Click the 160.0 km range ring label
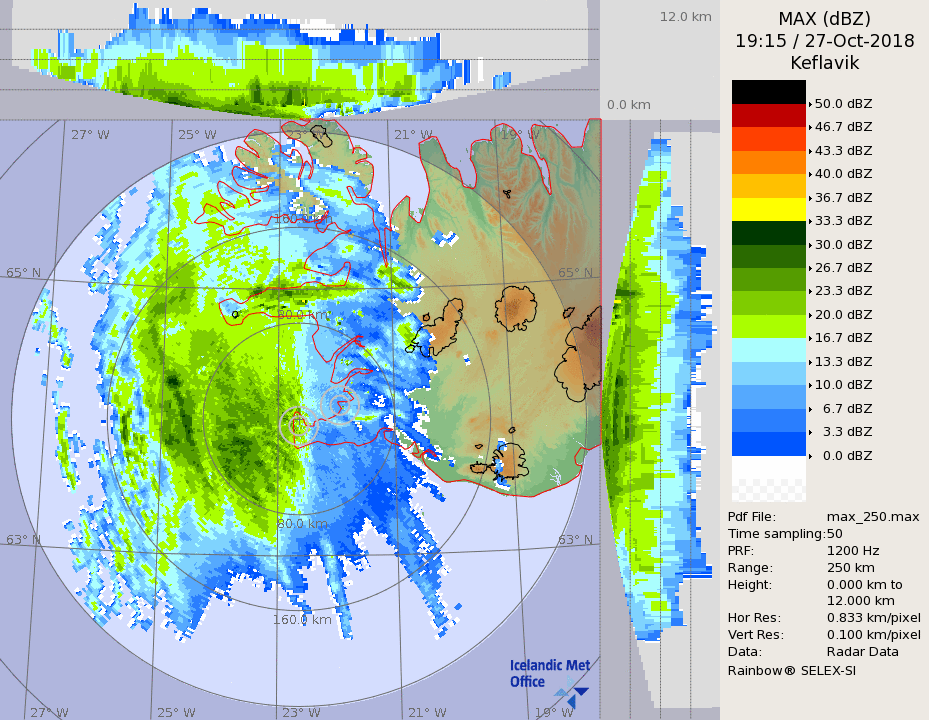This screenshot has width=929, height=720. click(302, 620)
